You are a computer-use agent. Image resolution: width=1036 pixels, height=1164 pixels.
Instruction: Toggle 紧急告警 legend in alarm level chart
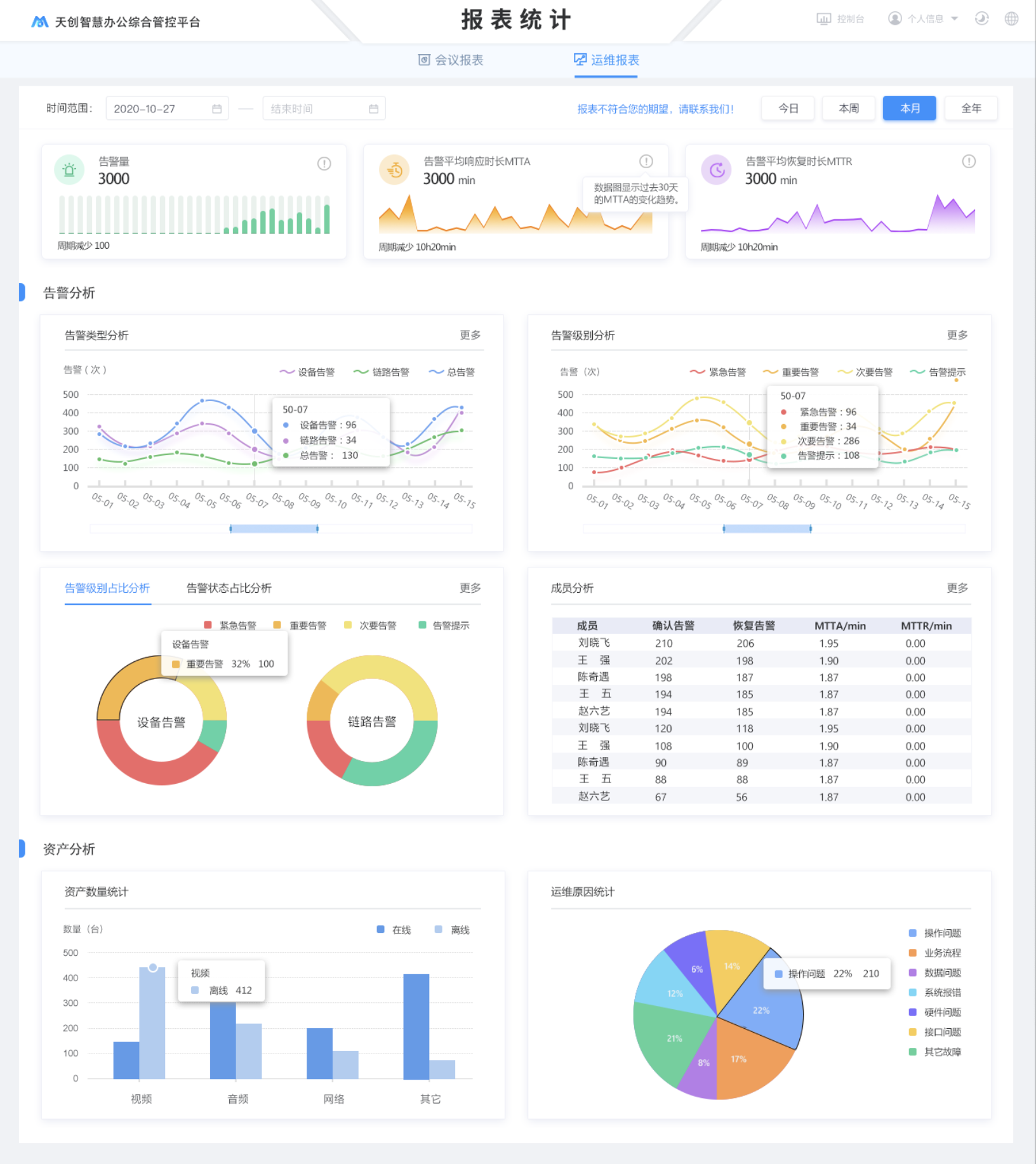click(x=718, y=373)
